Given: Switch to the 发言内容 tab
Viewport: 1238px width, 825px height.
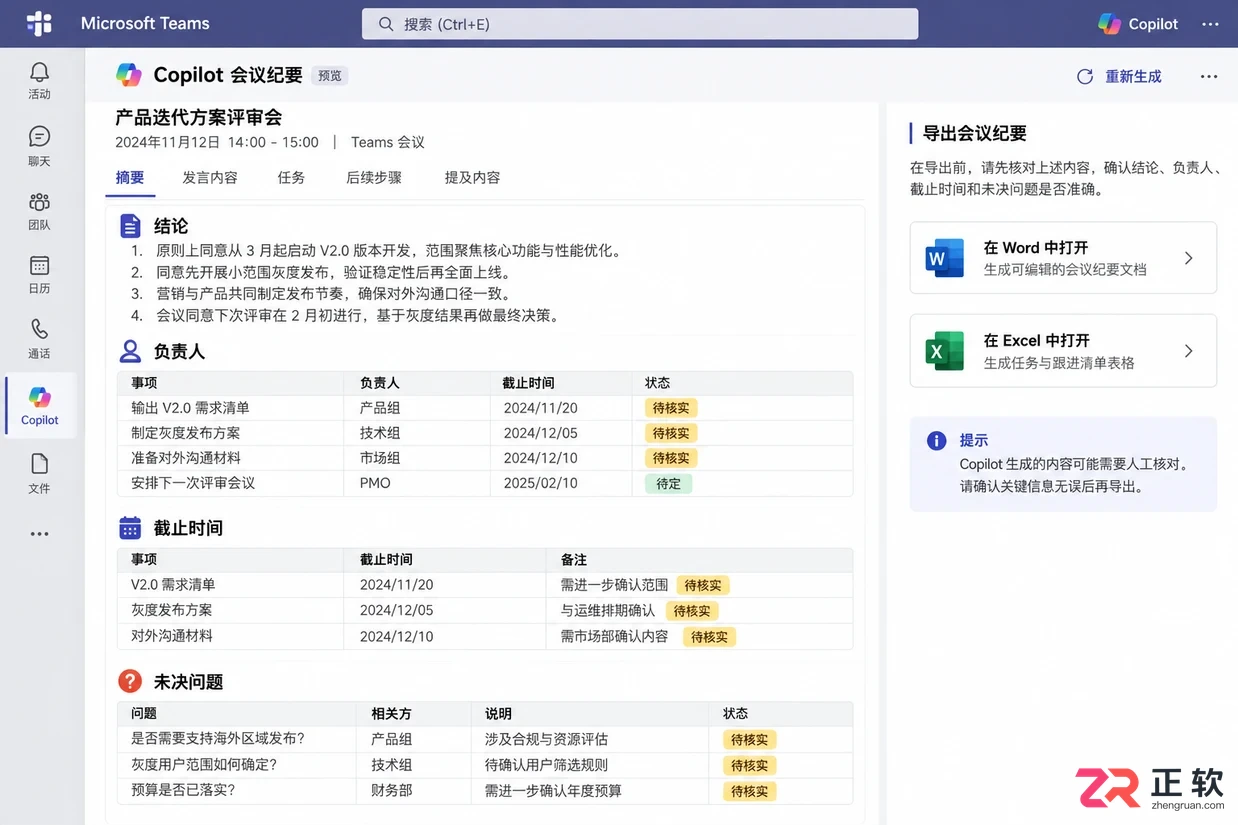Looking at the screenshot, I should 210,177.
